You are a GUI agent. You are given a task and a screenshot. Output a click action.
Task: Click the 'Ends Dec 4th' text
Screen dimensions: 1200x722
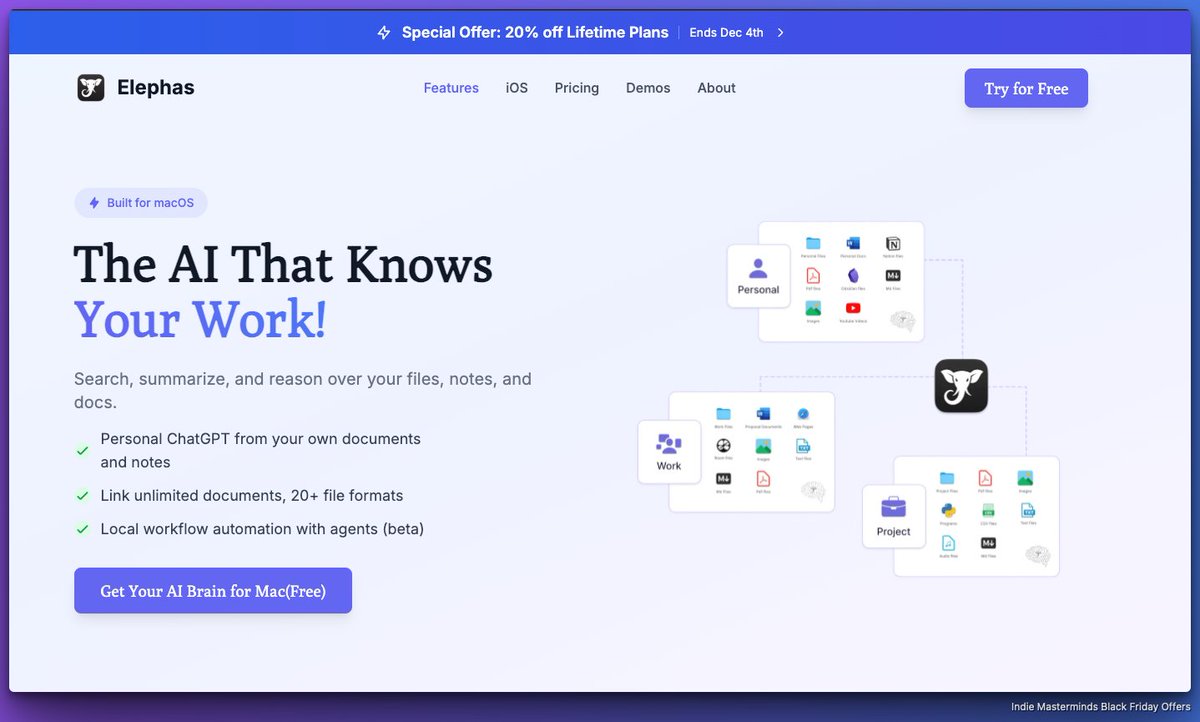coord(726,33)
